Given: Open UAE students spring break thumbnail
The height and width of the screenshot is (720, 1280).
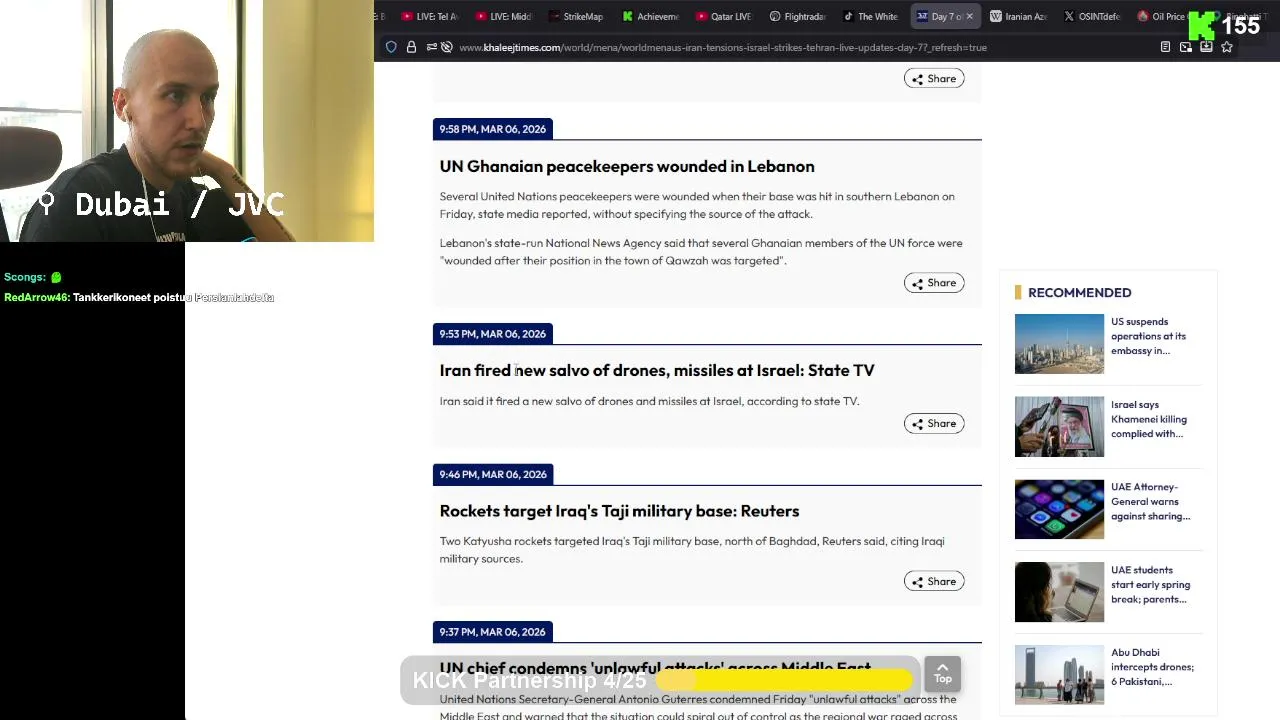Looking at the screenshot, I should (x=1059, y=592).
